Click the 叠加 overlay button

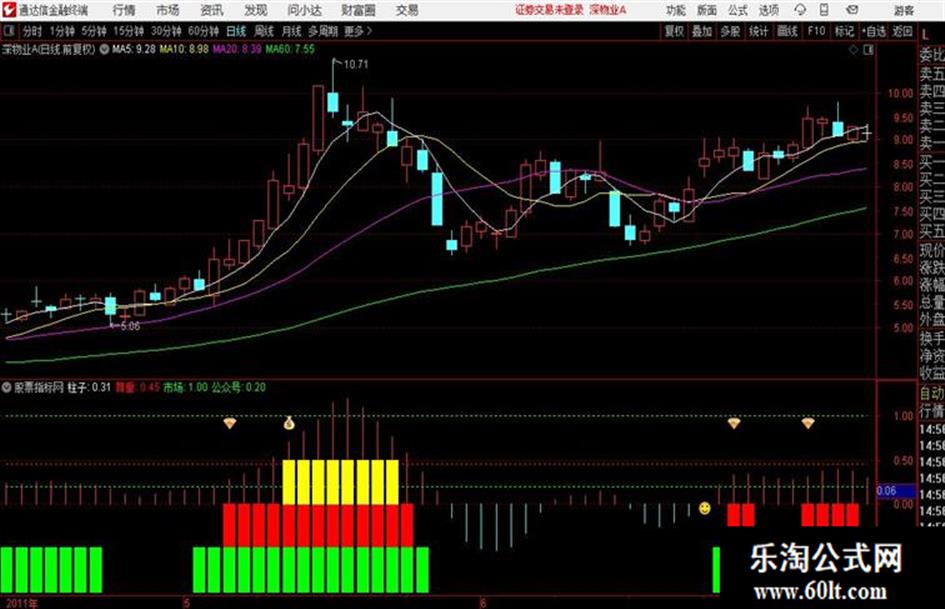702,31
